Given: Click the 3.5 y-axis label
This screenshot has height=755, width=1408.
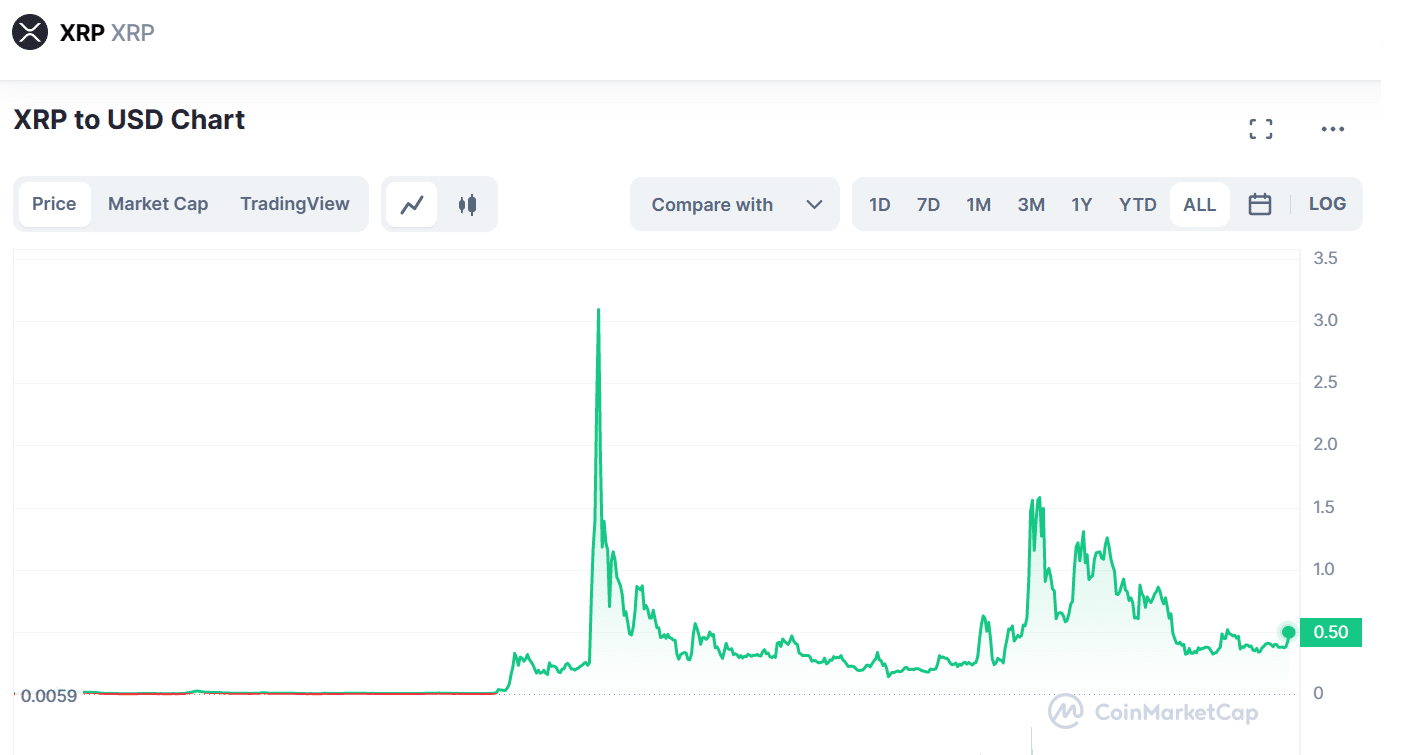Looking at the screenshot, I should [x=1326, y=258].
